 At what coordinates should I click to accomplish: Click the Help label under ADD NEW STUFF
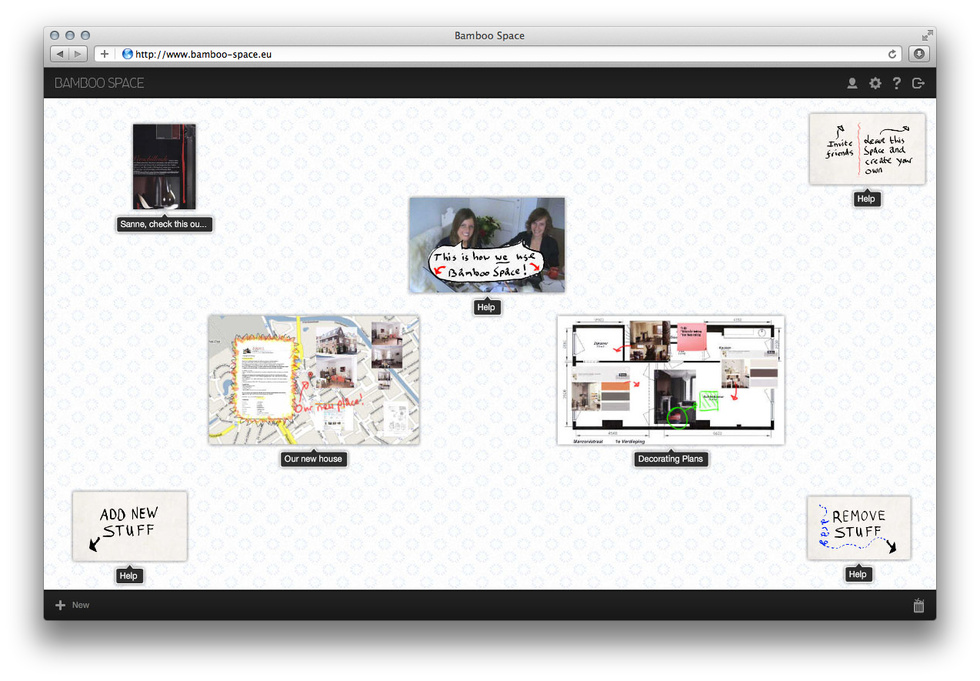(x=129, y=576)
